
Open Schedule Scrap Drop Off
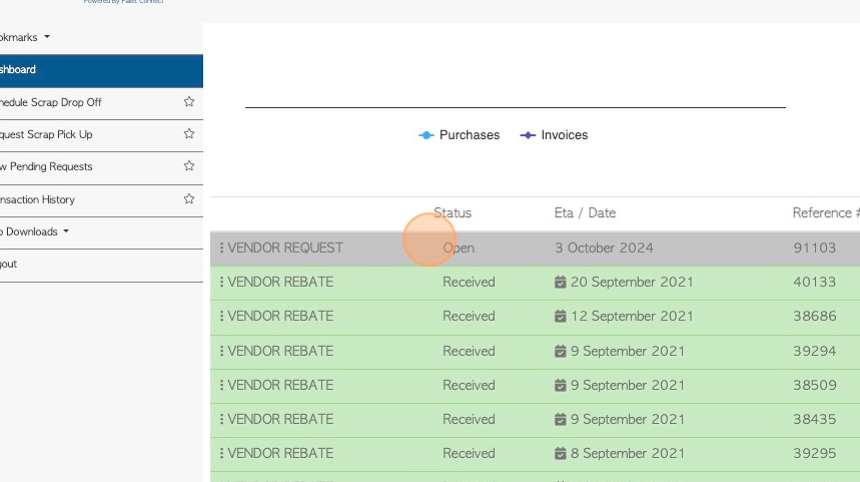(50, 102)
